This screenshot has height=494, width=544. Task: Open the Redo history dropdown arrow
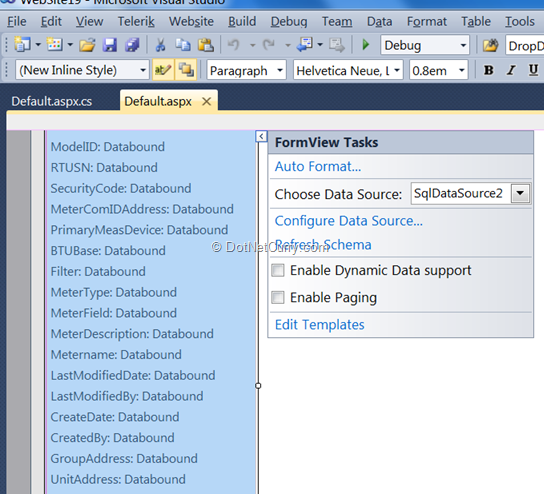point(288,45)
